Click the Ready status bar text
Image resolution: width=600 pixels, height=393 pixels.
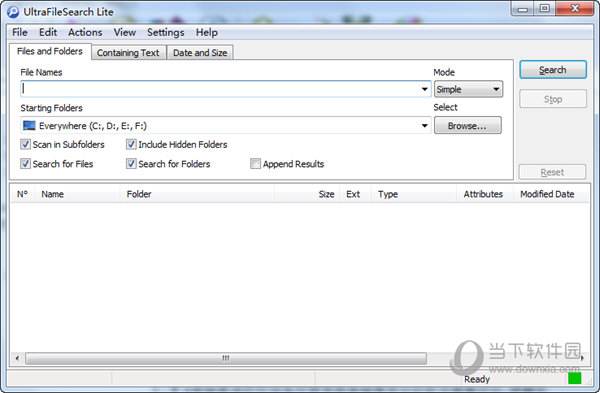[477, 379]
